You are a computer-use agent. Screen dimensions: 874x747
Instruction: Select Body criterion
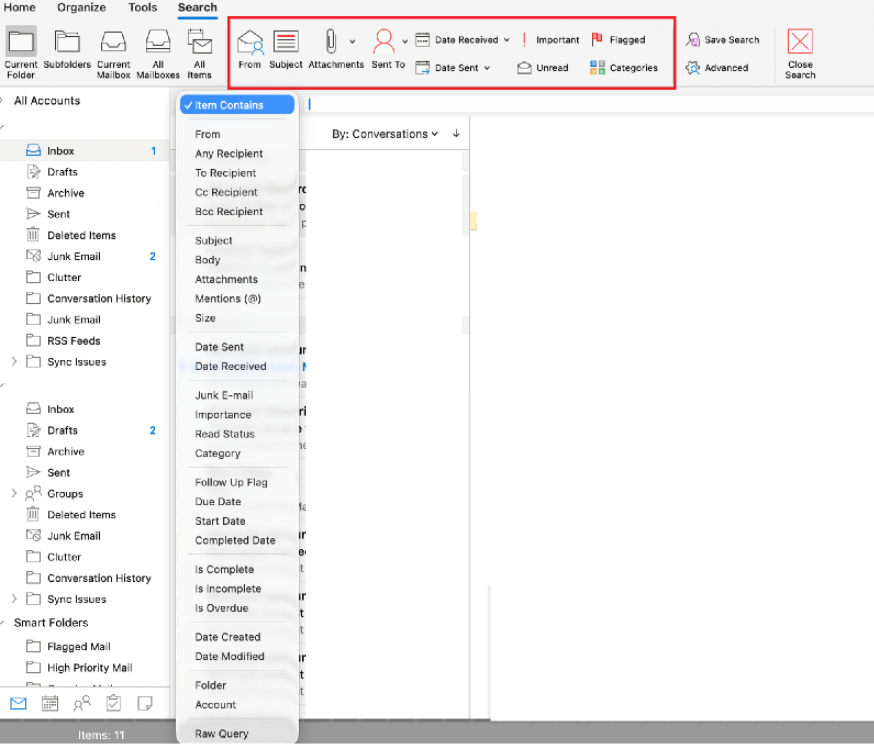coord(207,260)
